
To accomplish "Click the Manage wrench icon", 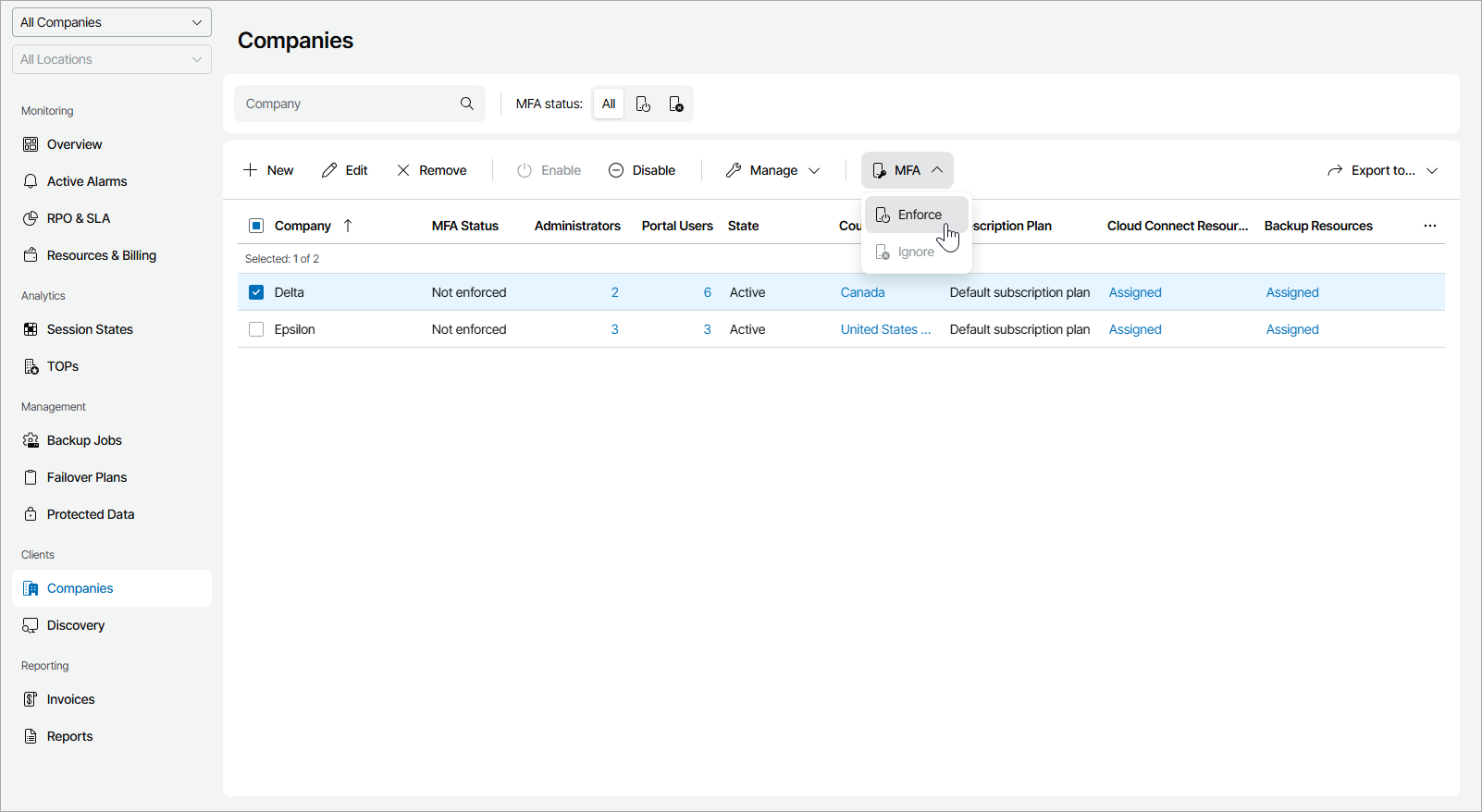I will tap(734, 170).
